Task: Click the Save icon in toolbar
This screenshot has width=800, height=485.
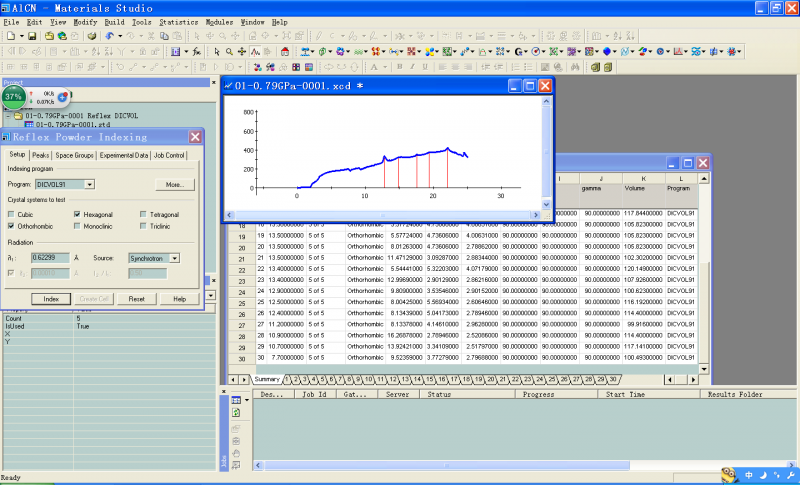Action: click(33, 36)
